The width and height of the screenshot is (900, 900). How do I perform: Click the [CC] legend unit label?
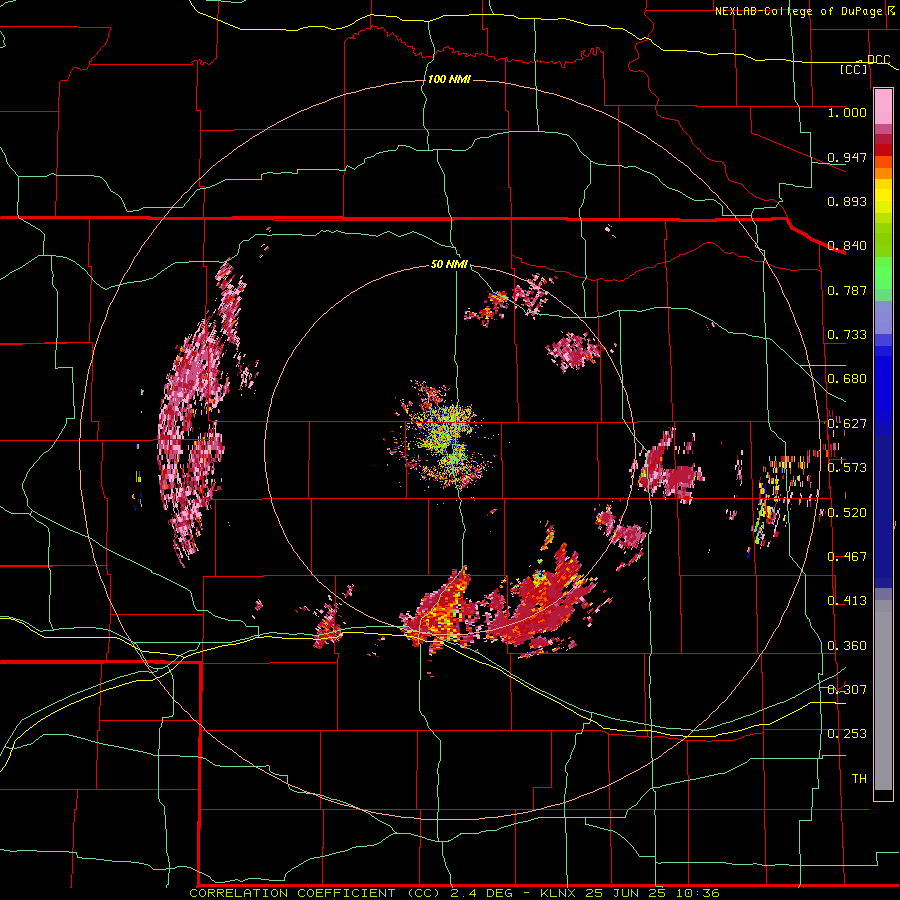pyautogui.click(x=854, y=69)
